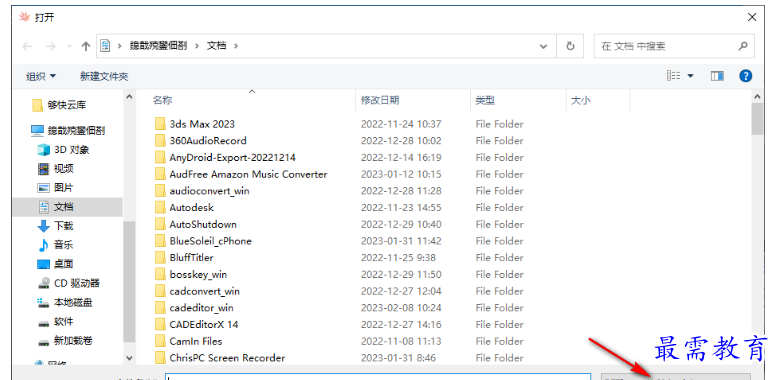Click the Forward navigation arrow
Image resolution: width=776 pixels, height=380 pixels.
tap(50, 46)
